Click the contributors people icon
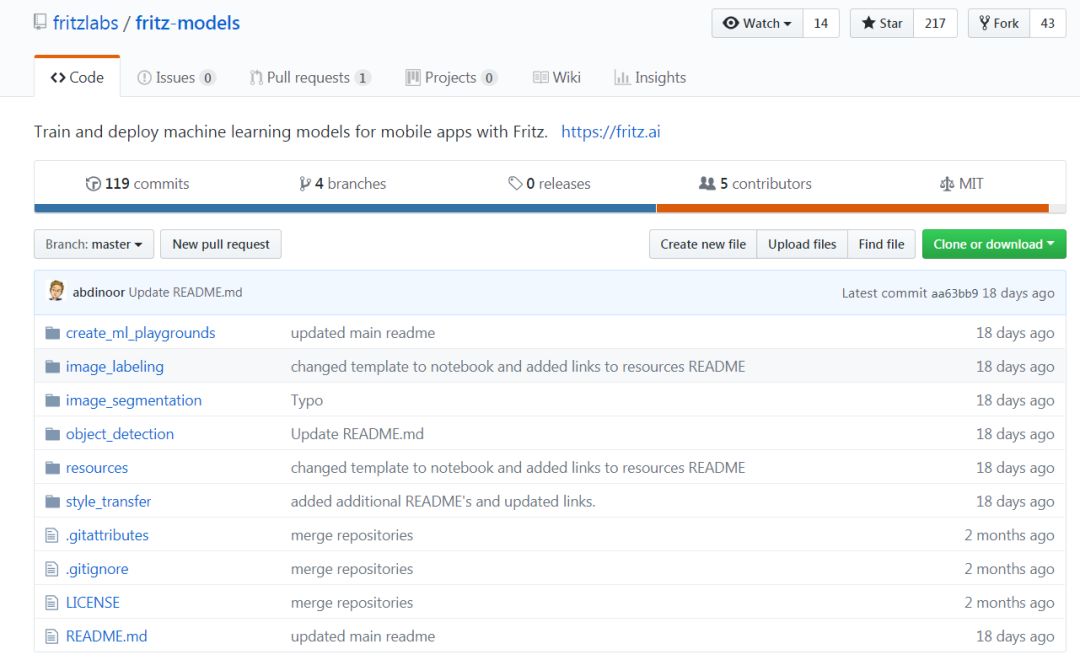 click(707, 184)
